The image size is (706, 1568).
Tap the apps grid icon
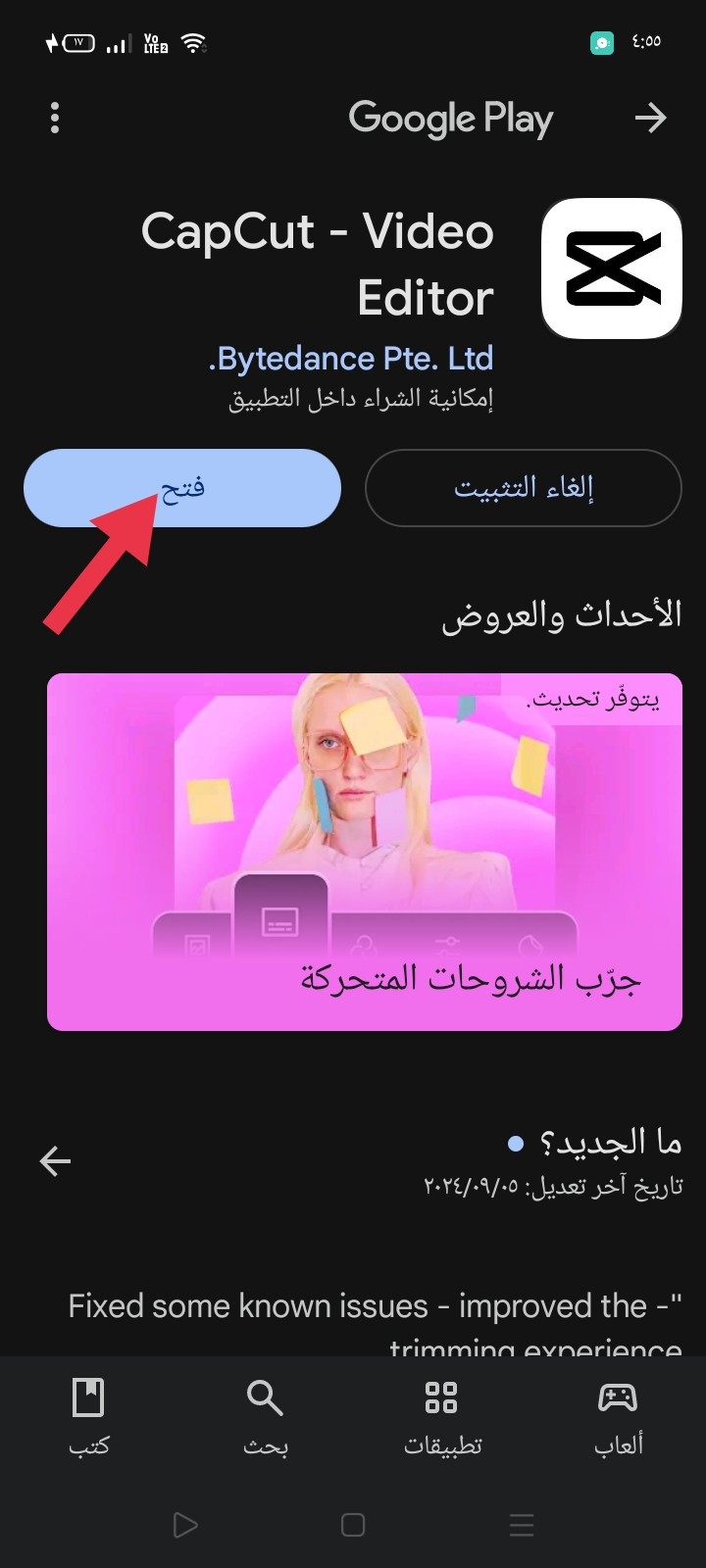click(441, 1397)
